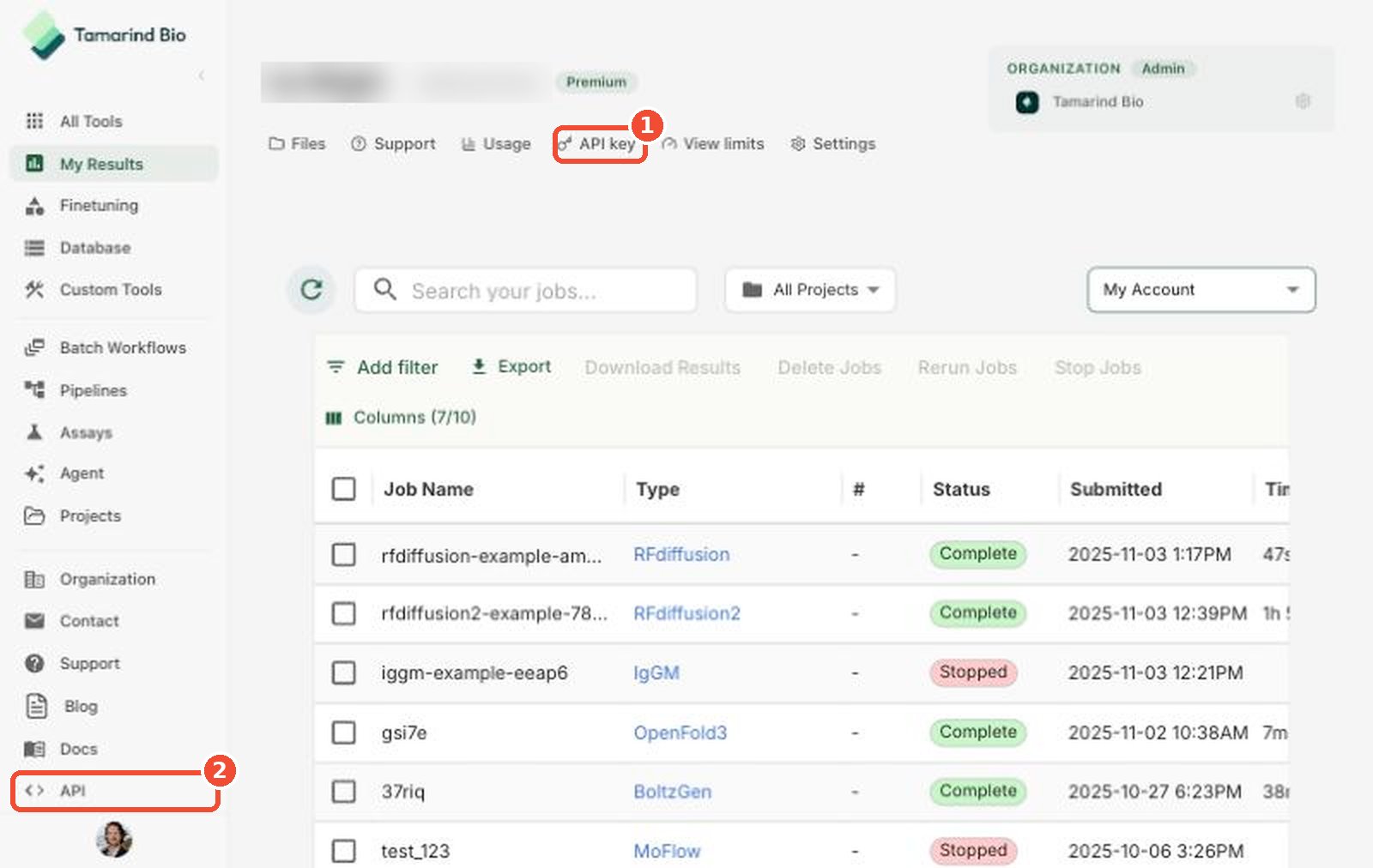Click the Tamarind Bio logo
This screenshot has width=1373, height=868.
pos(104,35)
